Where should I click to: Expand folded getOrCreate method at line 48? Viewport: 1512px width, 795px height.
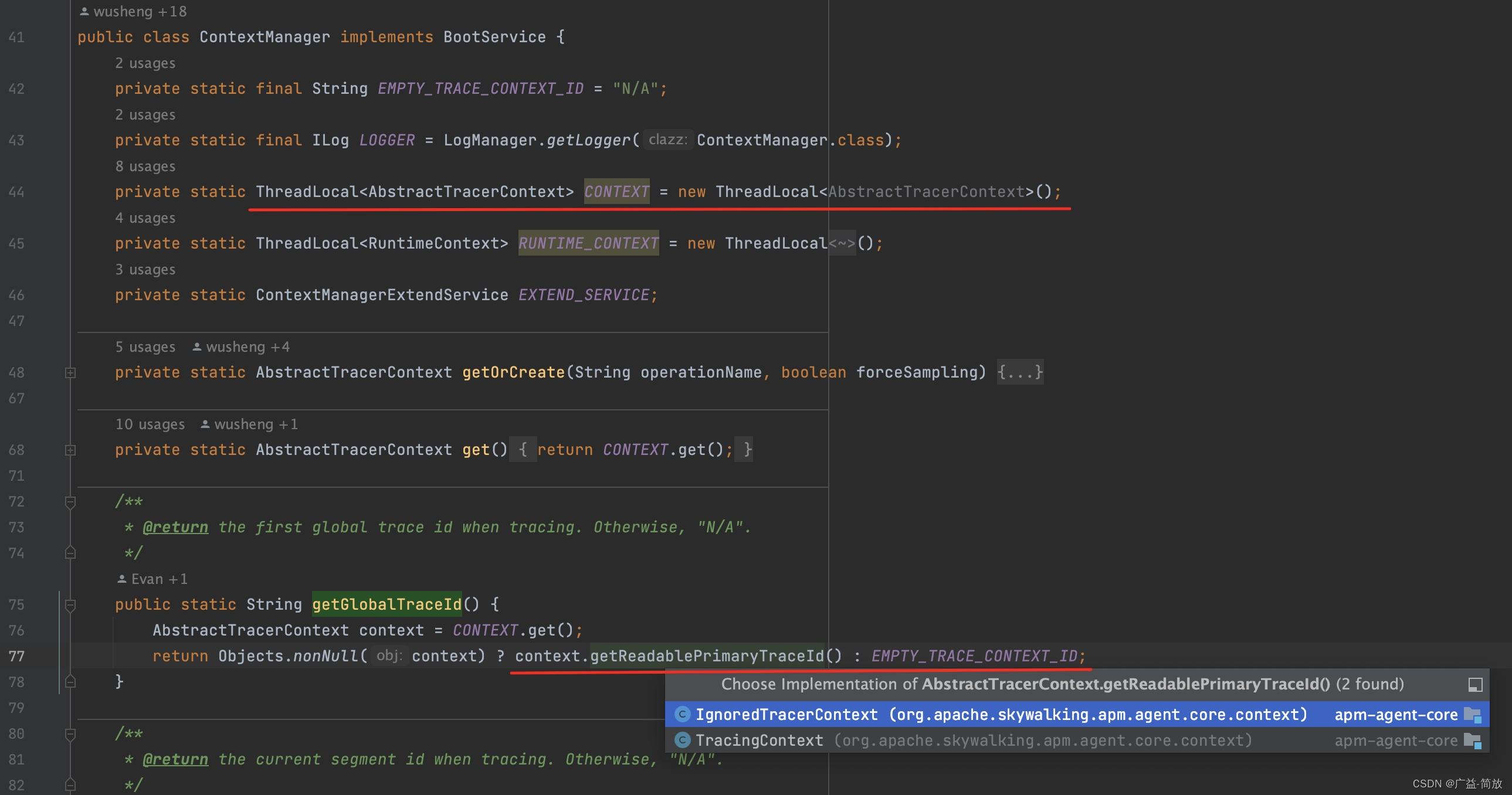(x=70, y=372)
